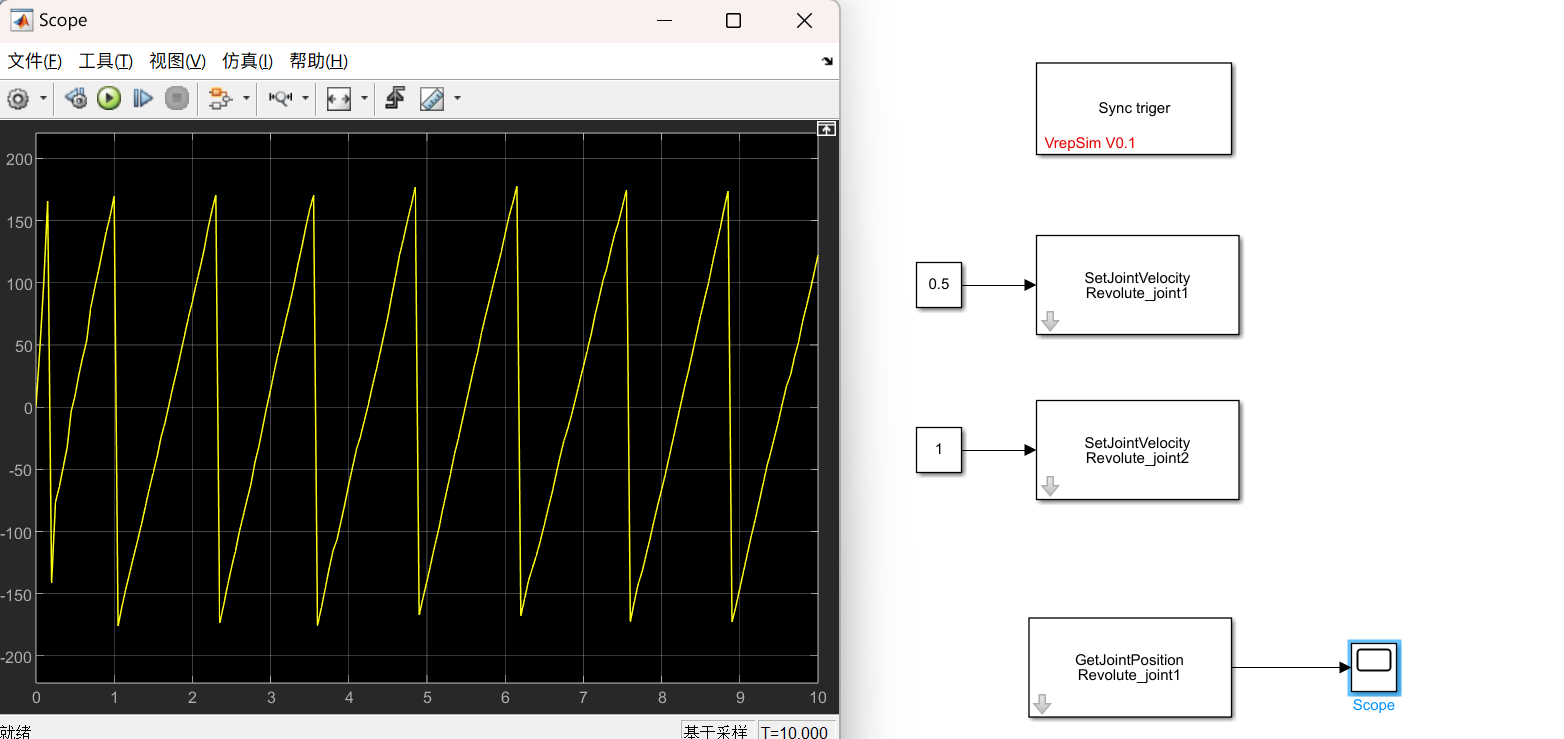Screen dimensions: 1564x739
Task: Select the constant block with value 0.5
Action: click(x=939, y=284)
